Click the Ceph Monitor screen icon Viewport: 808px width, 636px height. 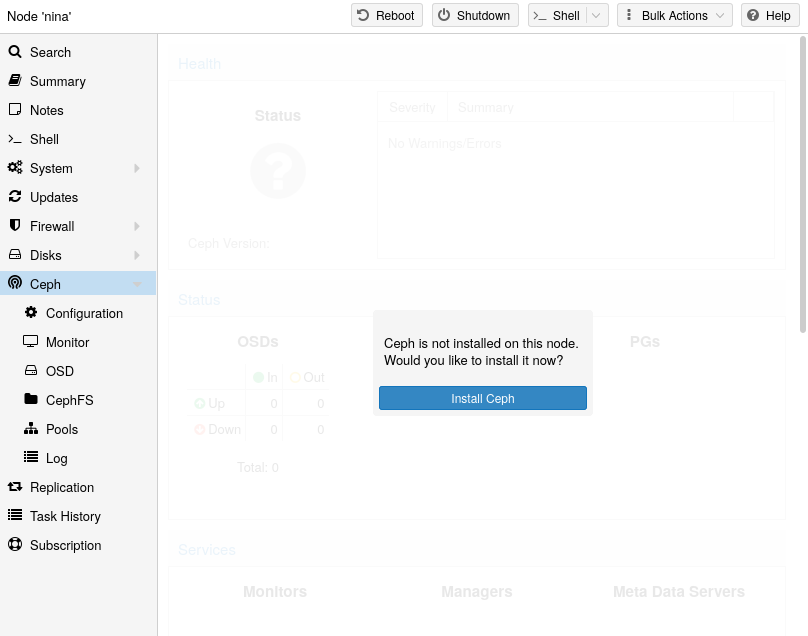tap(31, 342)
